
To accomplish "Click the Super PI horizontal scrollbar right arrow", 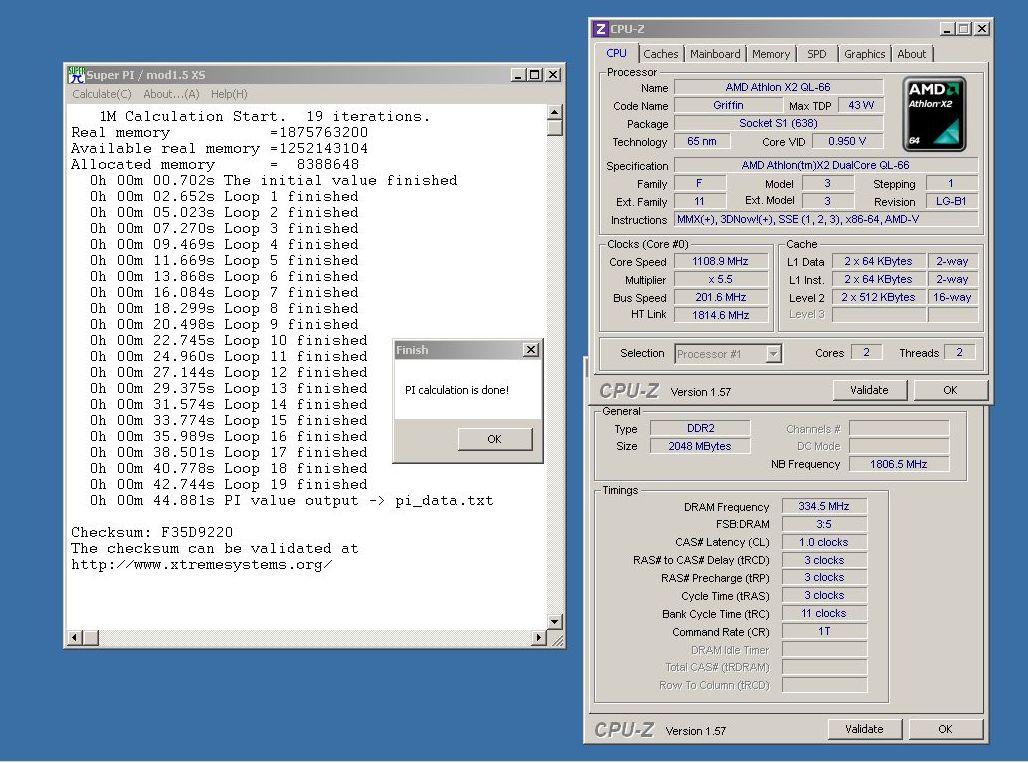I will (539, 637).
